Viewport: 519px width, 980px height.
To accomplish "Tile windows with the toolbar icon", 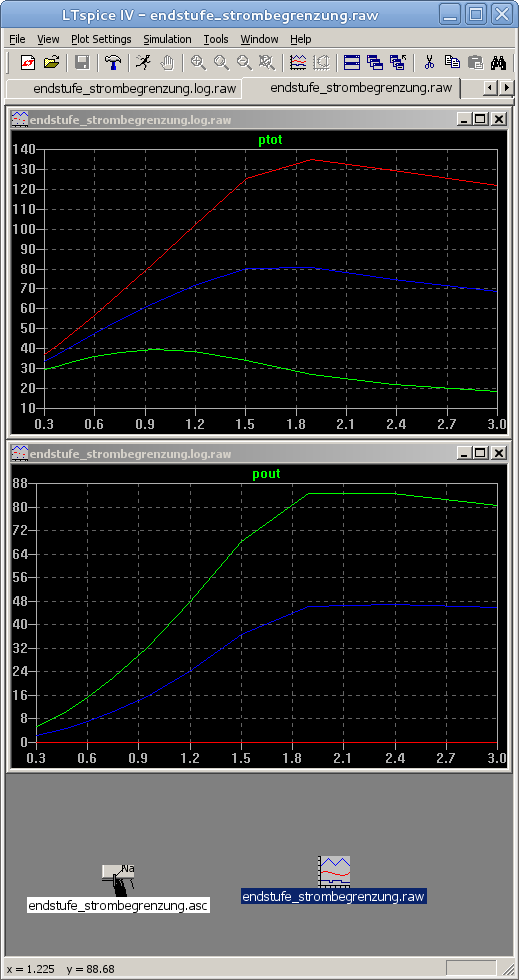I will [x=352, y=62].
